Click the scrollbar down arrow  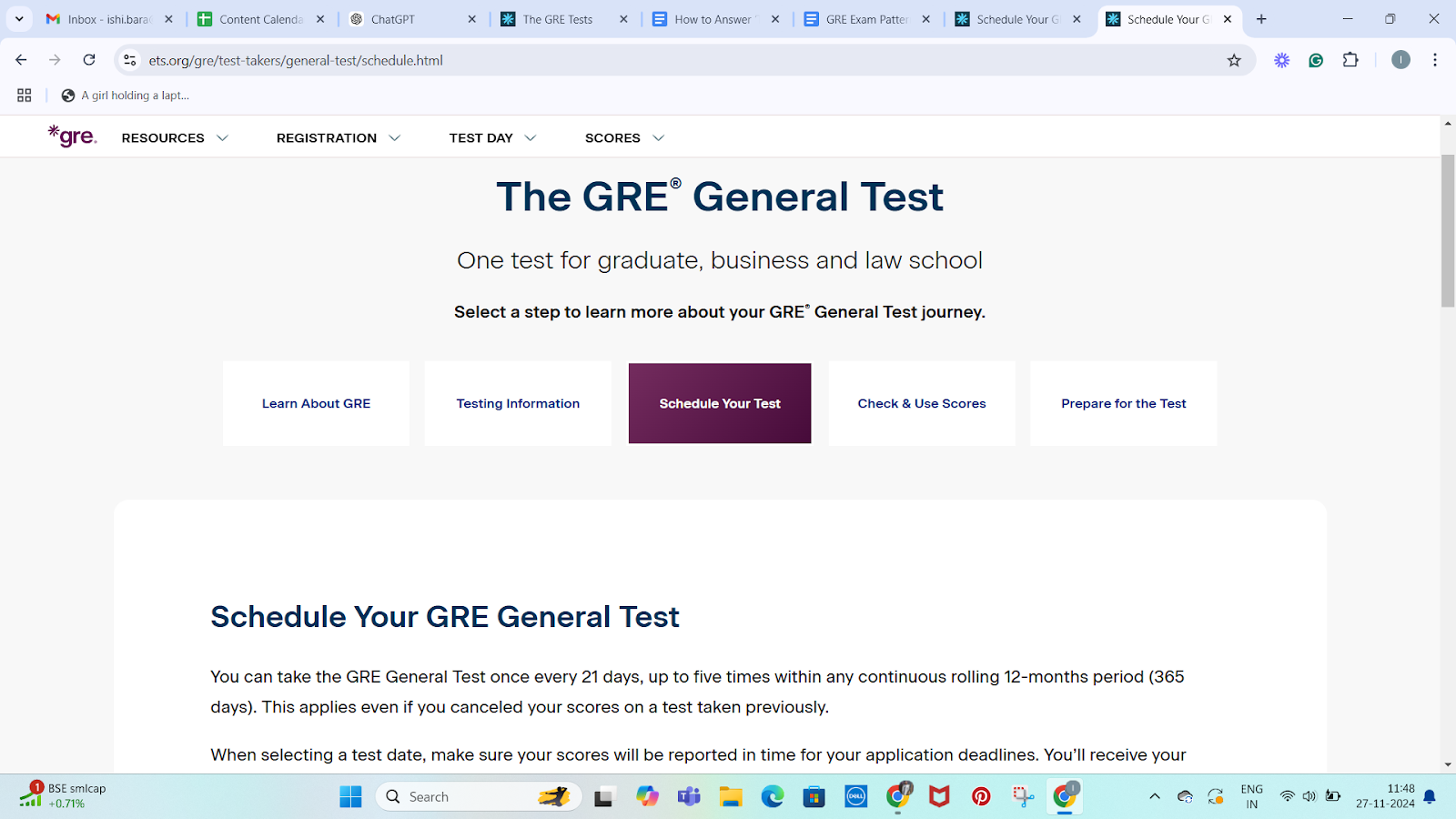pyautogui.click(x=1448, y=764)
